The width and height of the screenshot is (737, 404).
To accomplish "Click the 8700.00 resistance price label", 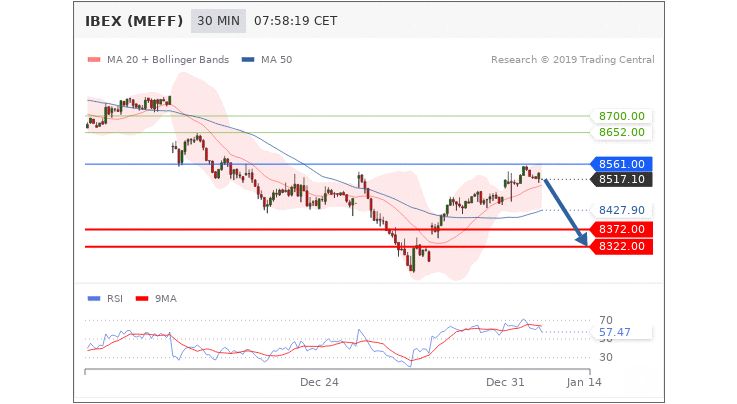I will 621,116.
